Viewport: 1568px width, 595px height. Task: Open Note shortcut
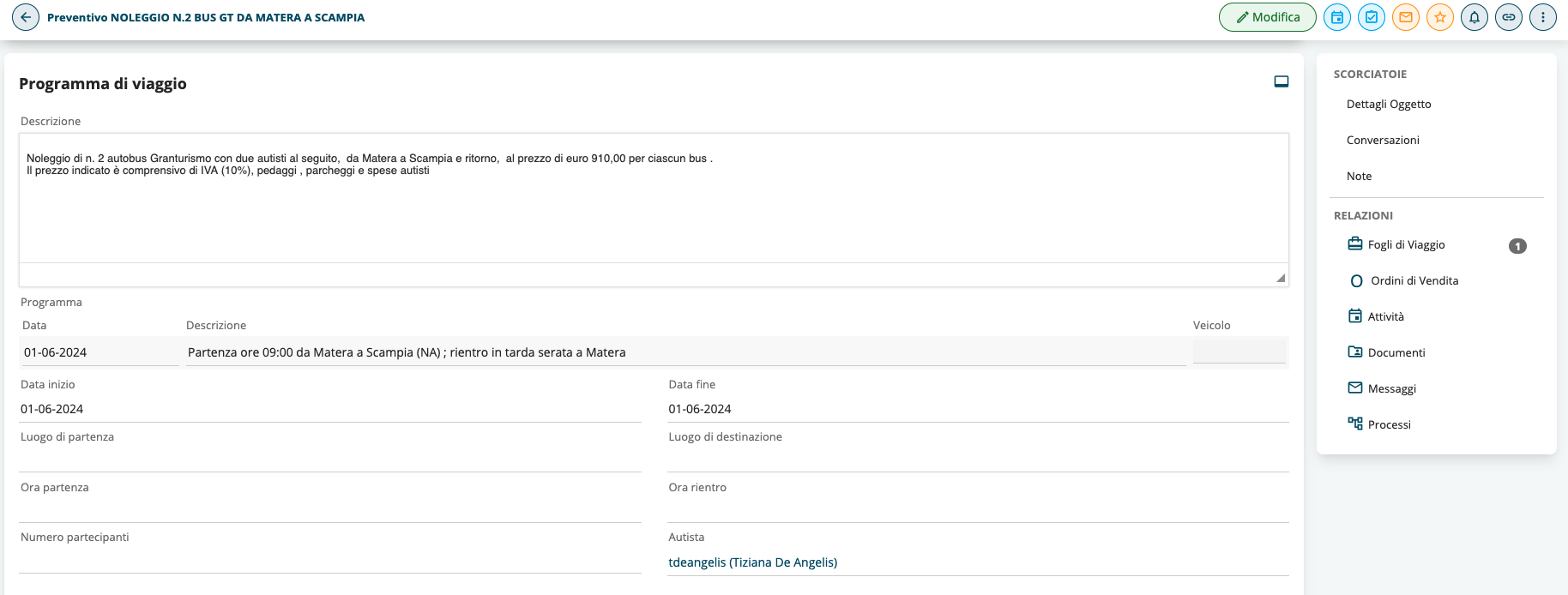(1359, 176)
